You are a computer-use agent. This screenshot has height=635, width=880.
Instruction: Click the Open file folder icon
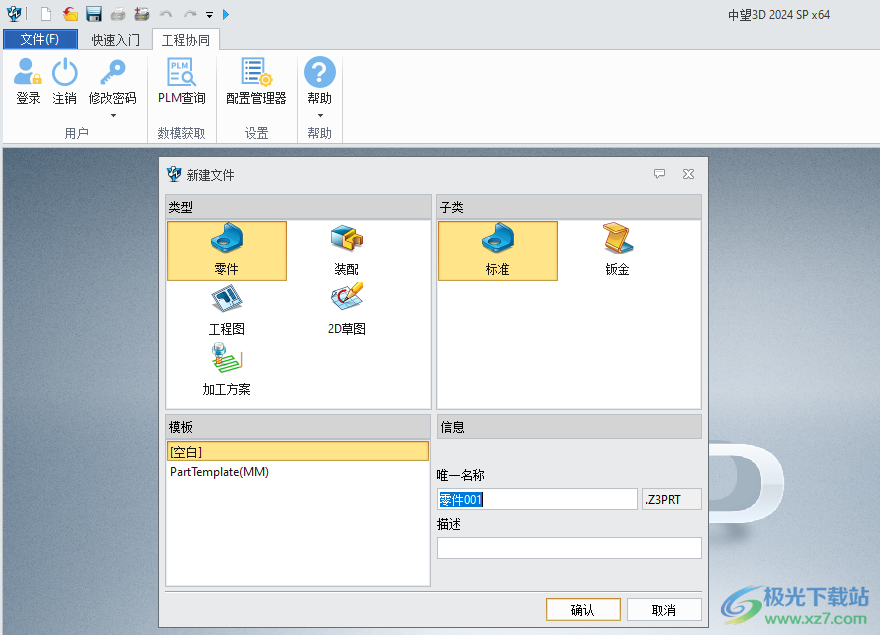(70, 14)
